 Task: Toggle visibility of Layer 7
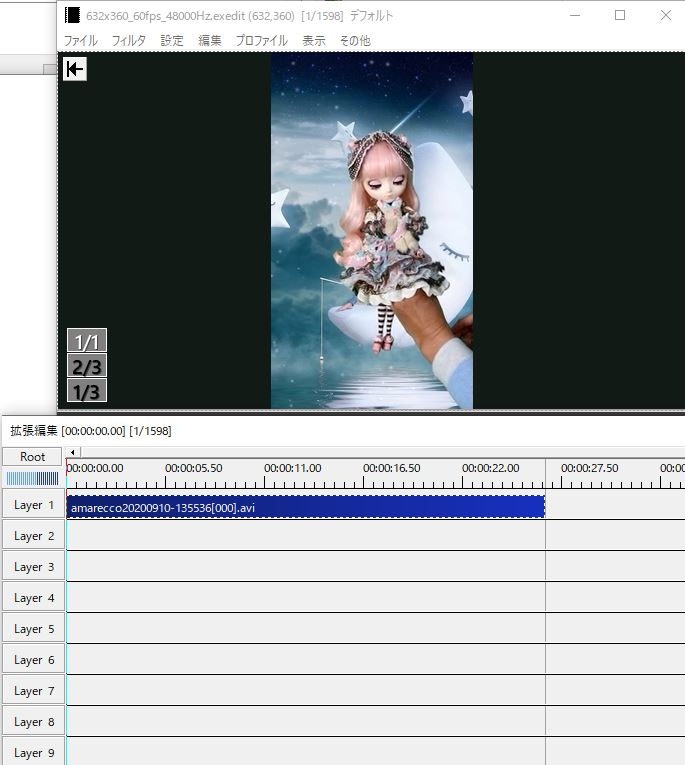[34, 691]
